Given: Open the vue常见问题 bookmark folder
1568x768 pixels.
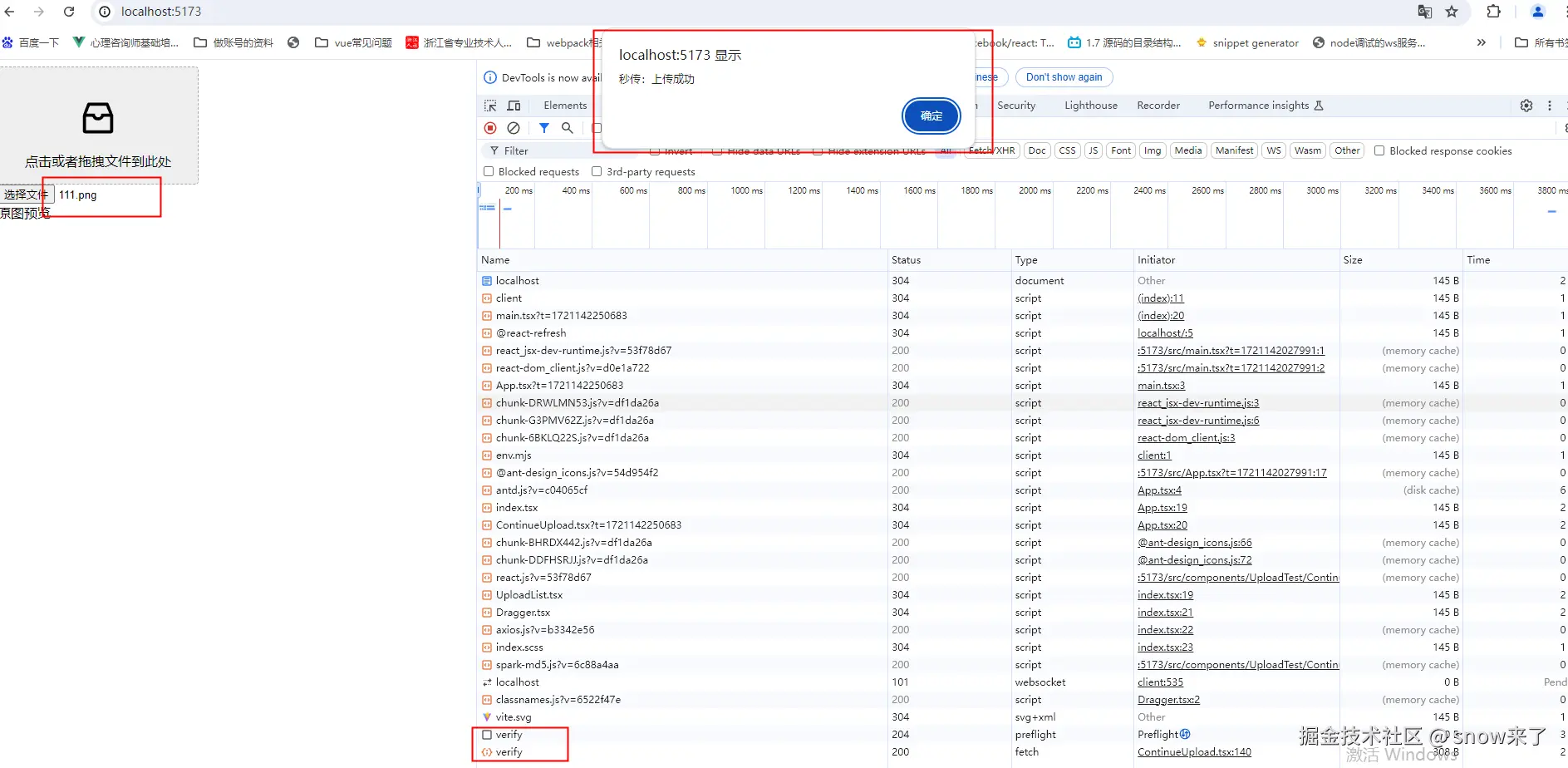Looking at the screenshot, I should click(x=353, y=42).
